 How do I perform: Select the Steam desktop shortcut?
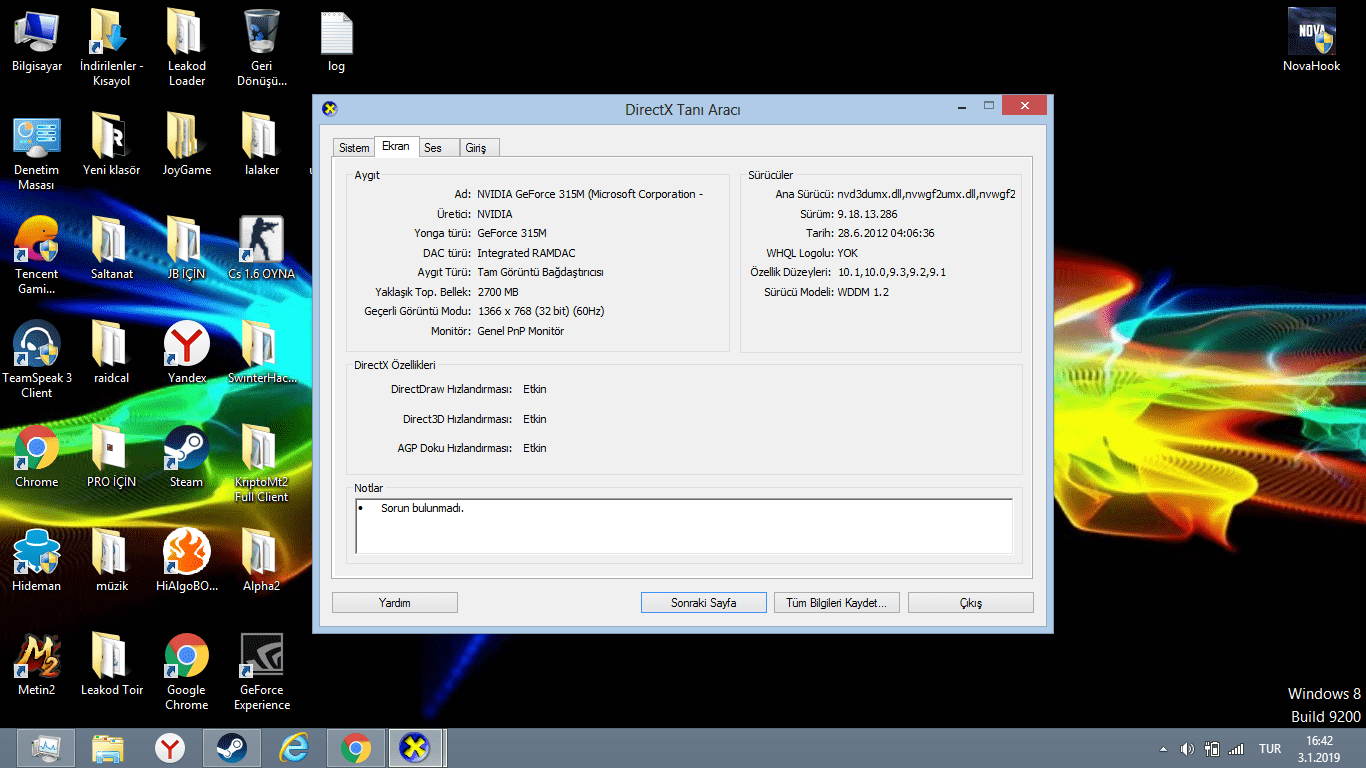[x=186, y=457]
